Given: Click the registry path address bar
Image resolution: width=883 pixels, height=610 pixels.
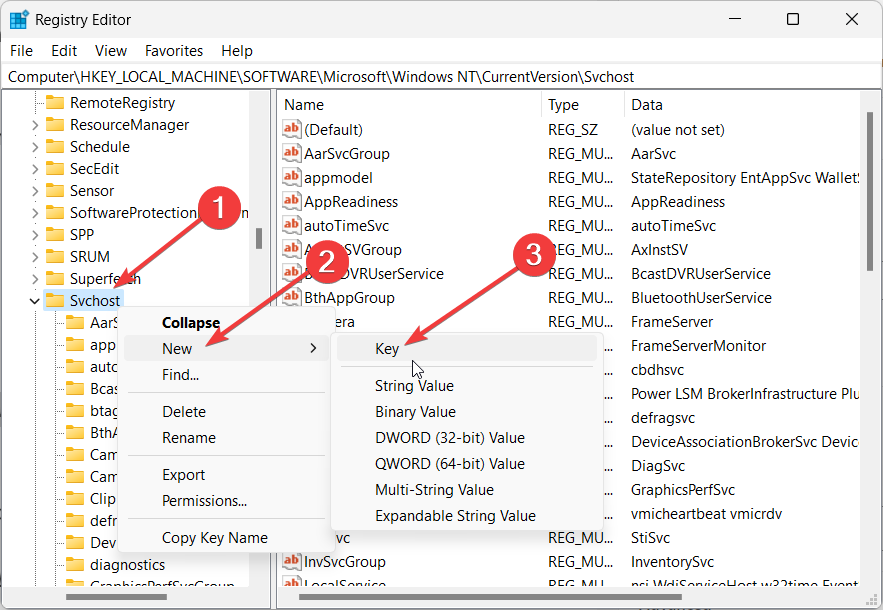Looking at the screenshot, I should (442, 77).
